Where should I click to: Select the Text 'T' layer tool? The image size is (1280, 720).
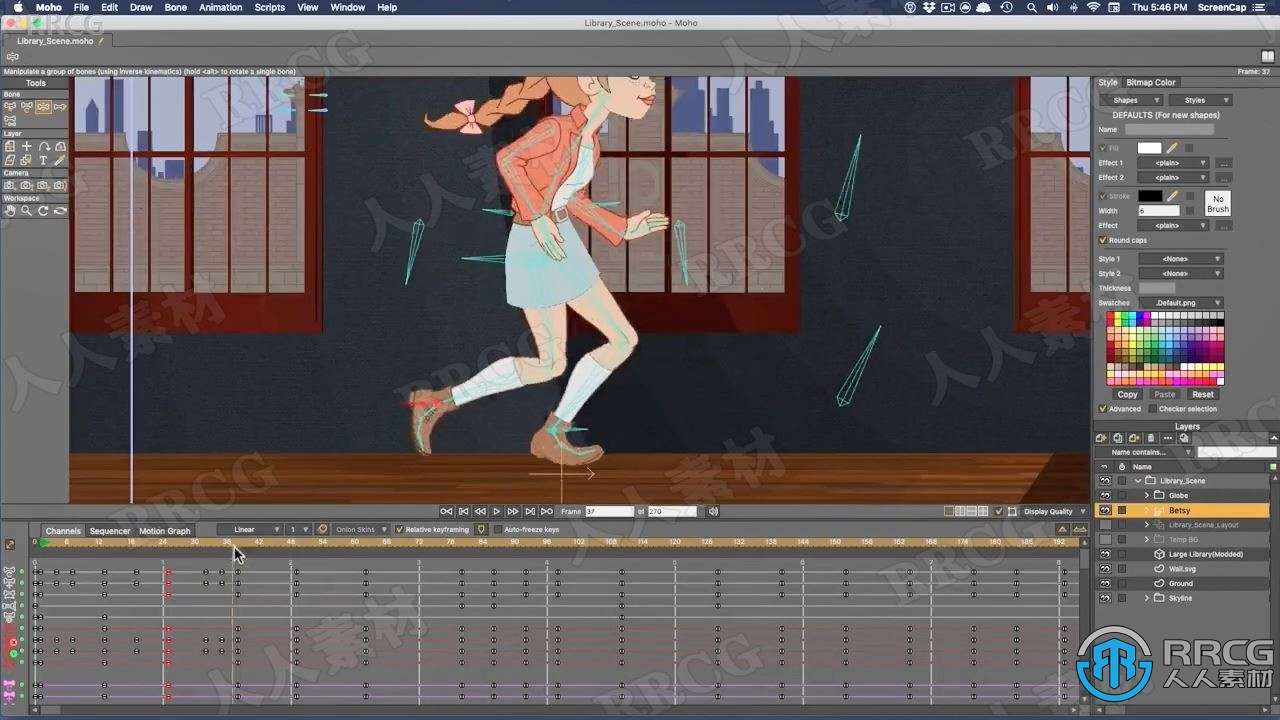tap(43, 160)
